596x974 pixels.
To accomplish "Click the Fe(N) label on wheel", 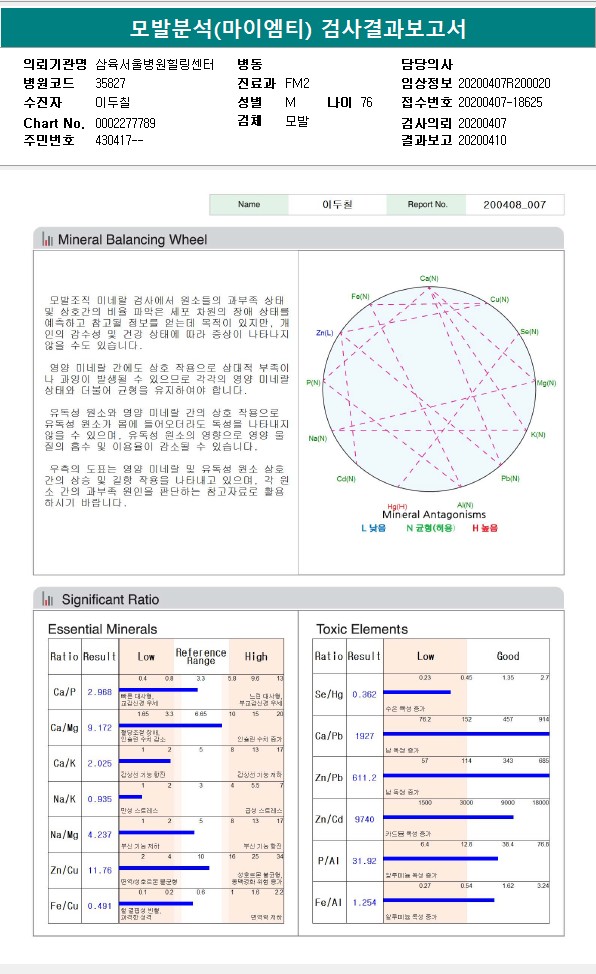I will (360, 296).
